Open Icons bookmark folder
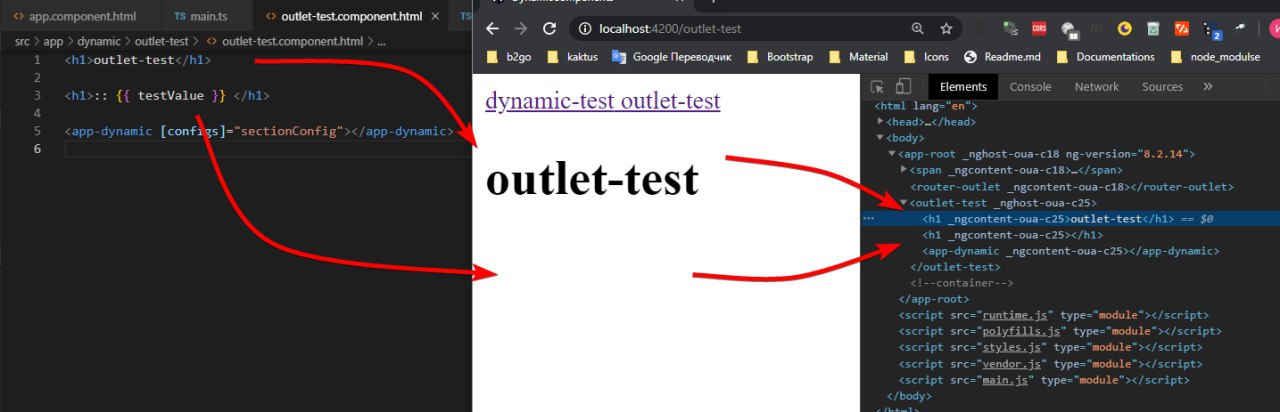 pyautogui.click(x=926, y=57)
